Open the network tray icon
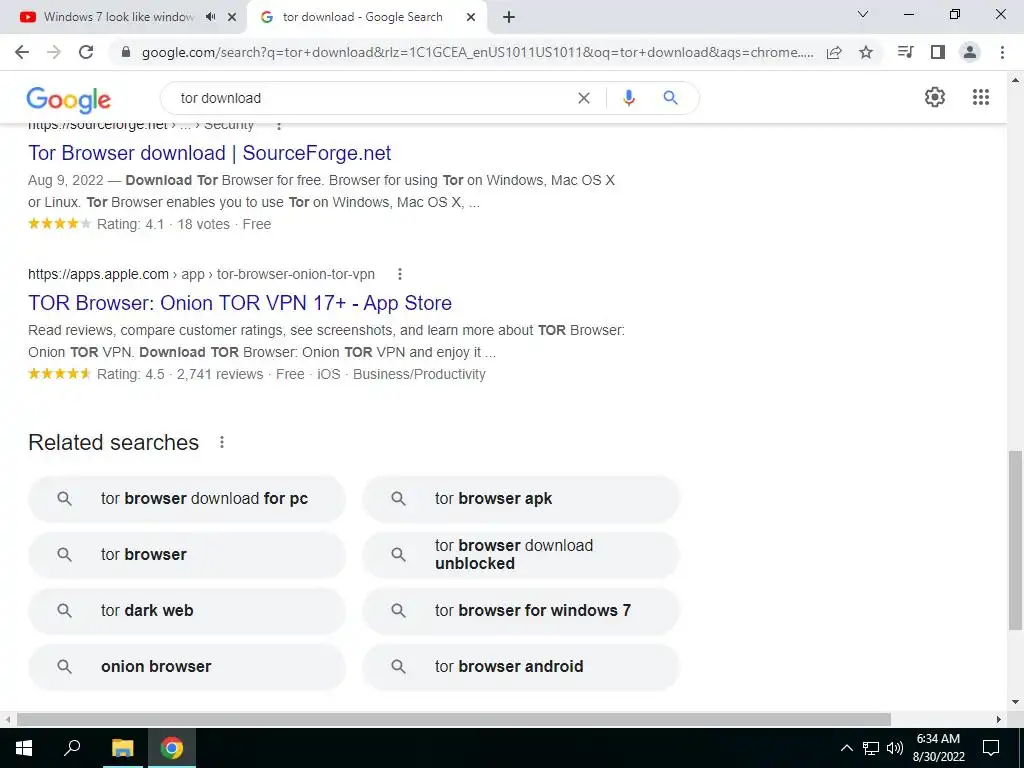 (871, 748)
